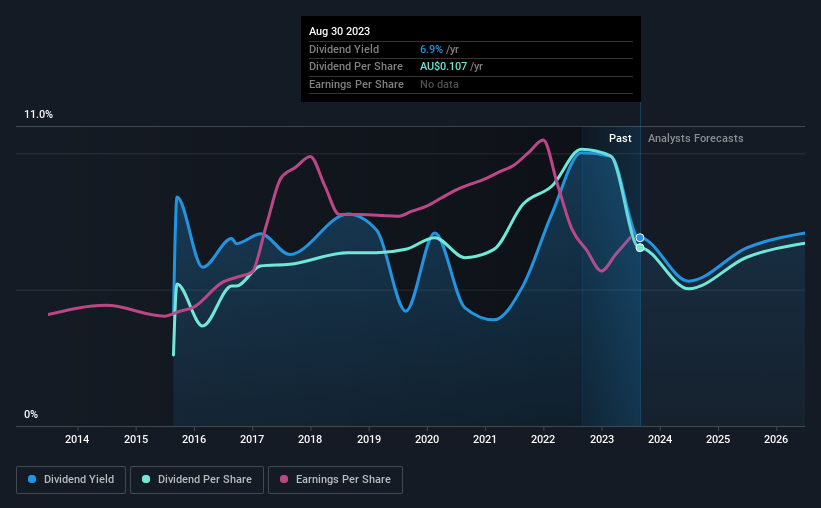The width and height of the screenshot is (821, 508).
Task: Click the AU$0.107 dividend per share value
Action: pyautogui.click(x=443, y=67)
